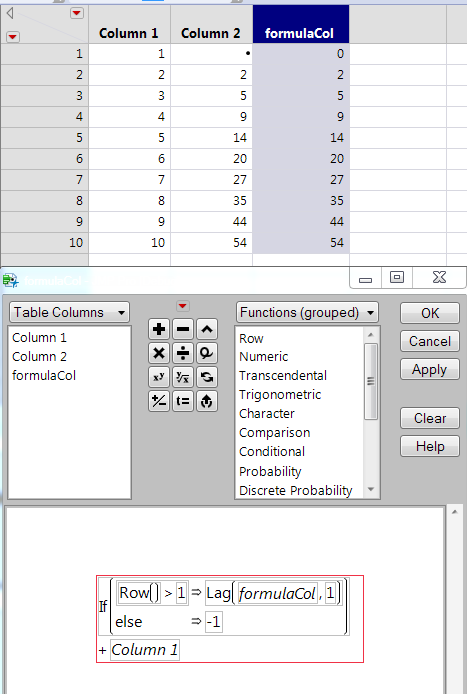Click the divide operator button
The width and height of the screenshot is (467, 694).
183,353
